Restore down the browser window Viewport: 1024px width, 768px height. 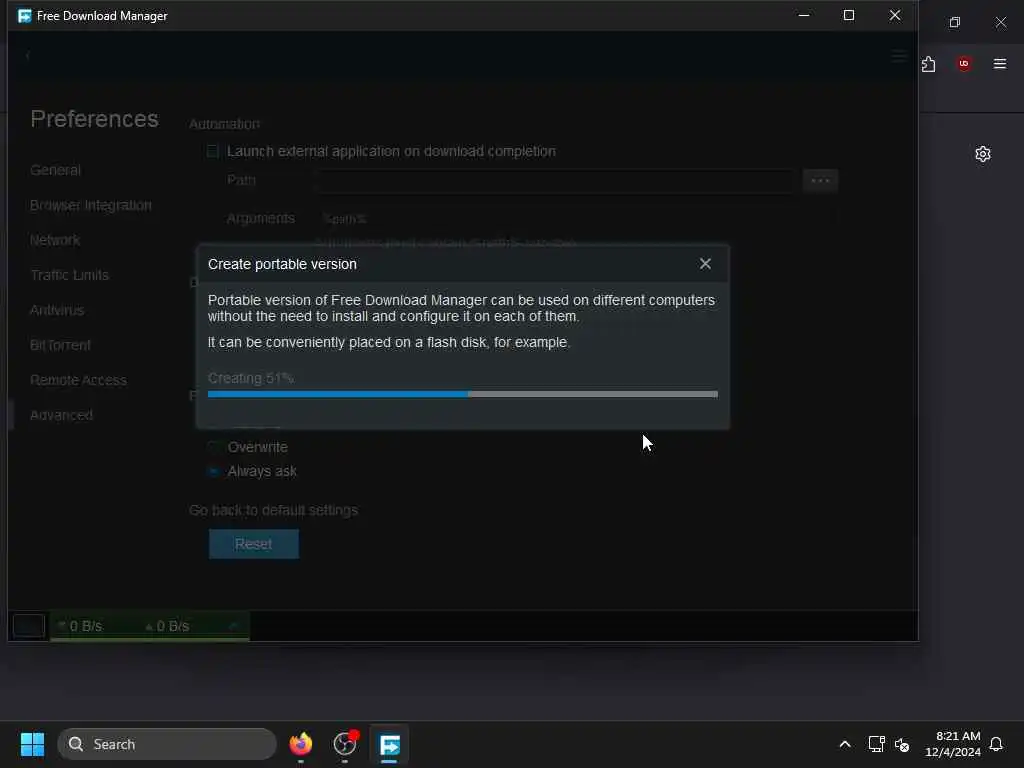point(955,22)
